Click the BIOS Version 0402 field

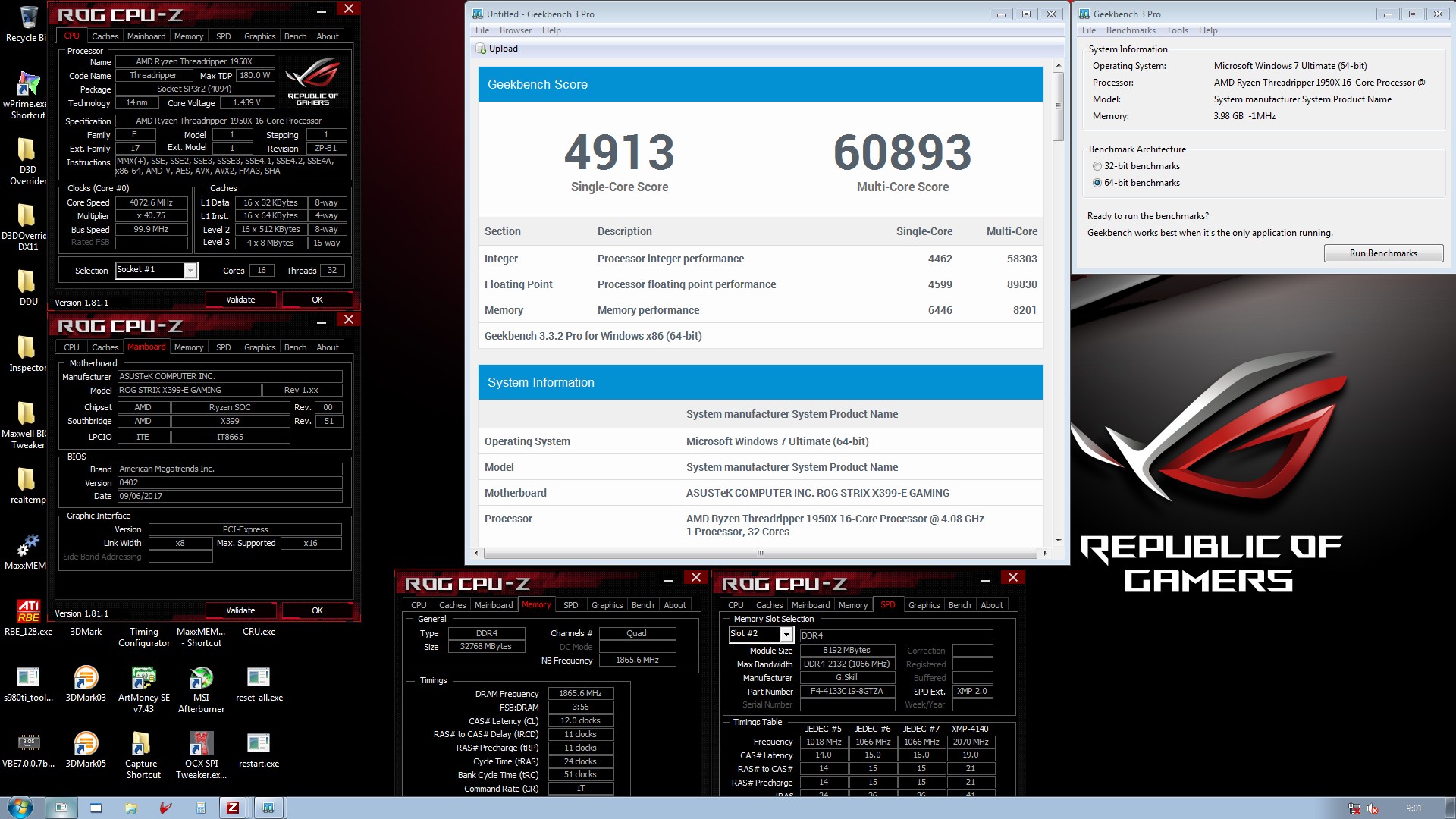coord(230,482)
